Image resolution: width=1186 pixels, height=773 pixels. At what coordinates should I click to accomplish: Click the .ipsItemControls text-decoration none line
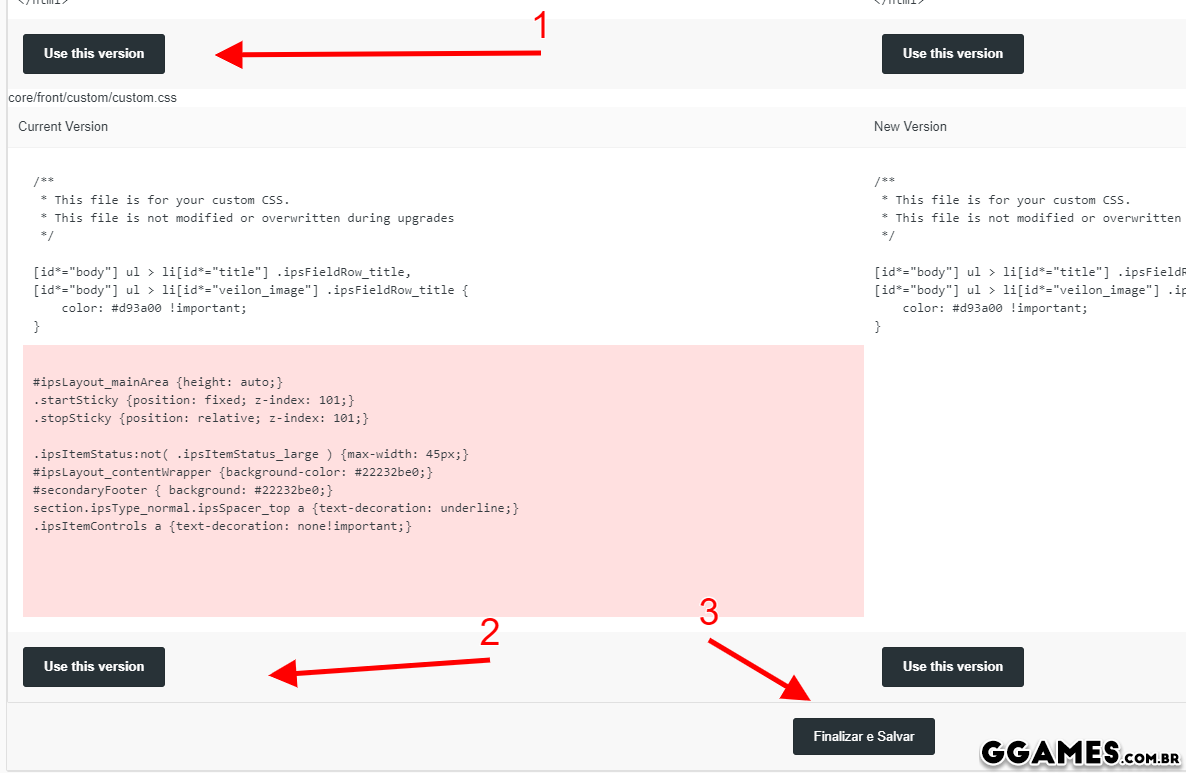(x=222, y=526)
